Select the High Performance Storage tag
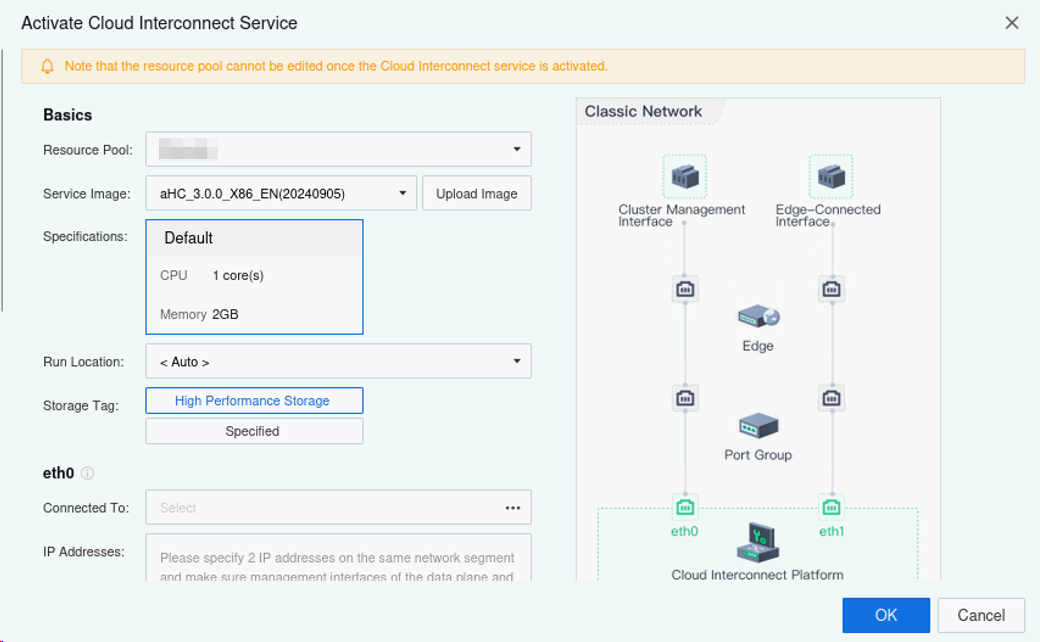This screenshot has width=1040, height=642. (x=254, y=400)
